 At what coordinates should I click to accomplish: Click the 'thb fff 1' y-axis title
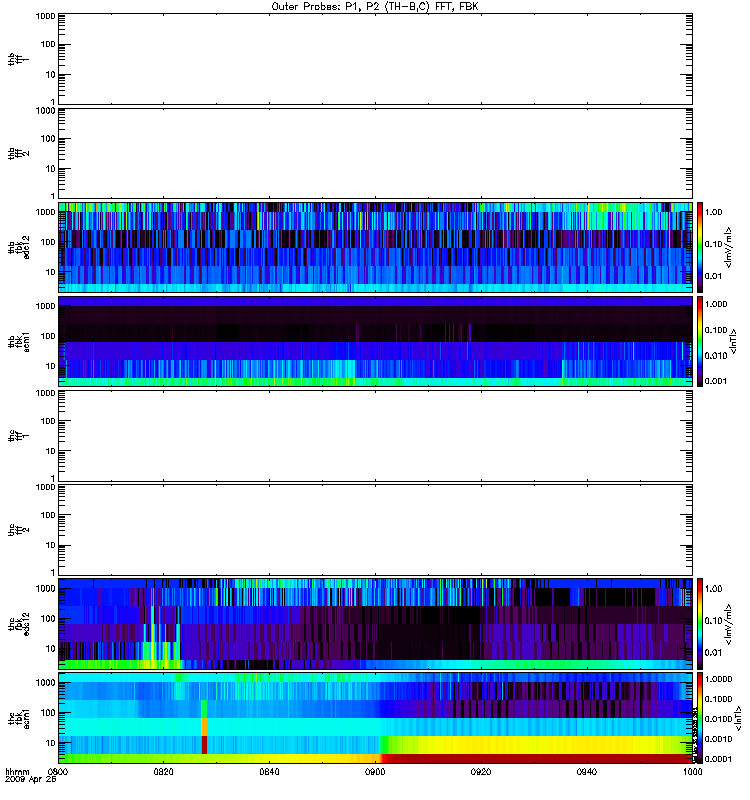(18, 59)
